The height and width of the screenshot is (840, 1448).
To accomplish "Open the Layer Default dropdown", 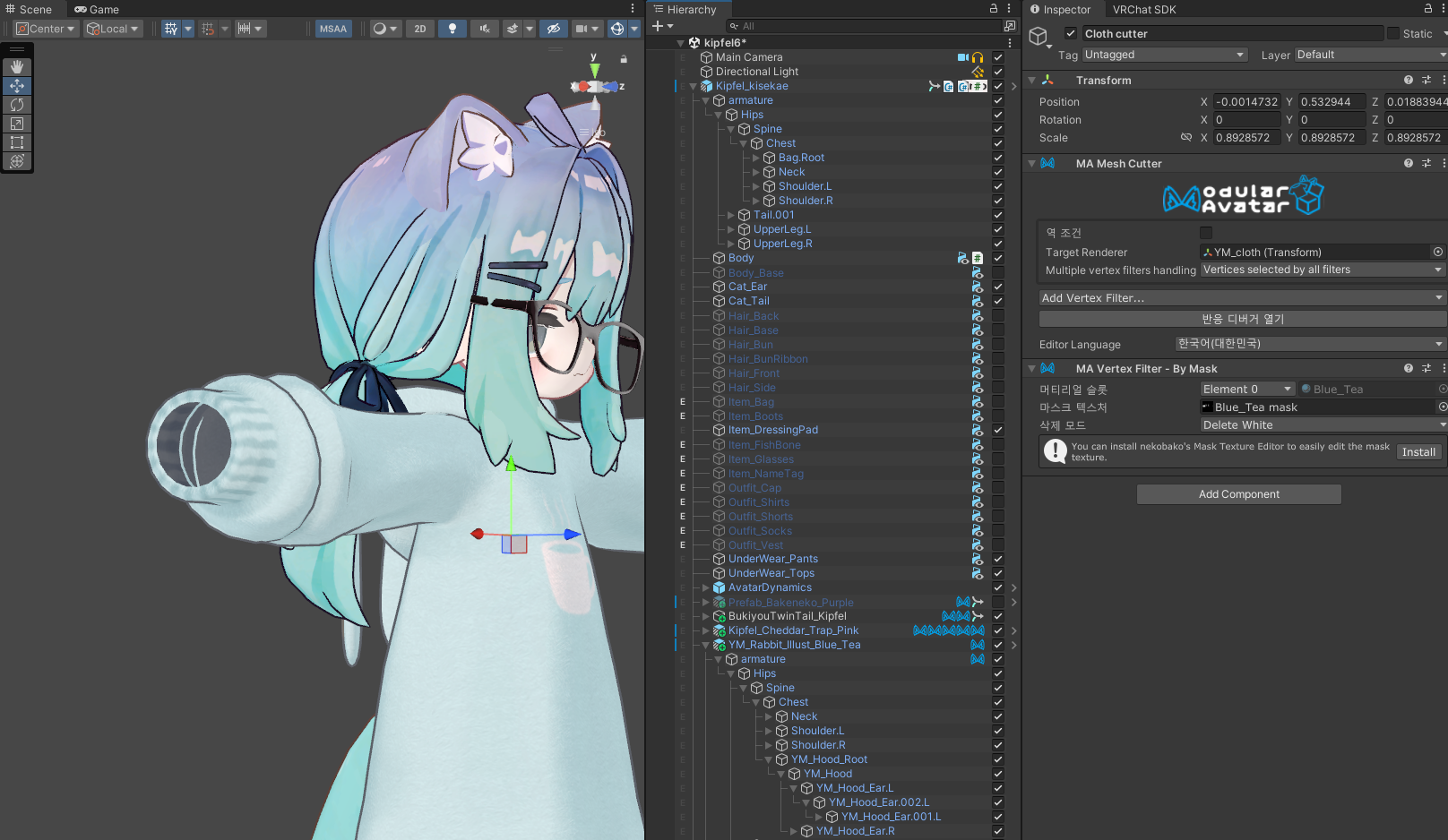I will [x=1371, y=55].
